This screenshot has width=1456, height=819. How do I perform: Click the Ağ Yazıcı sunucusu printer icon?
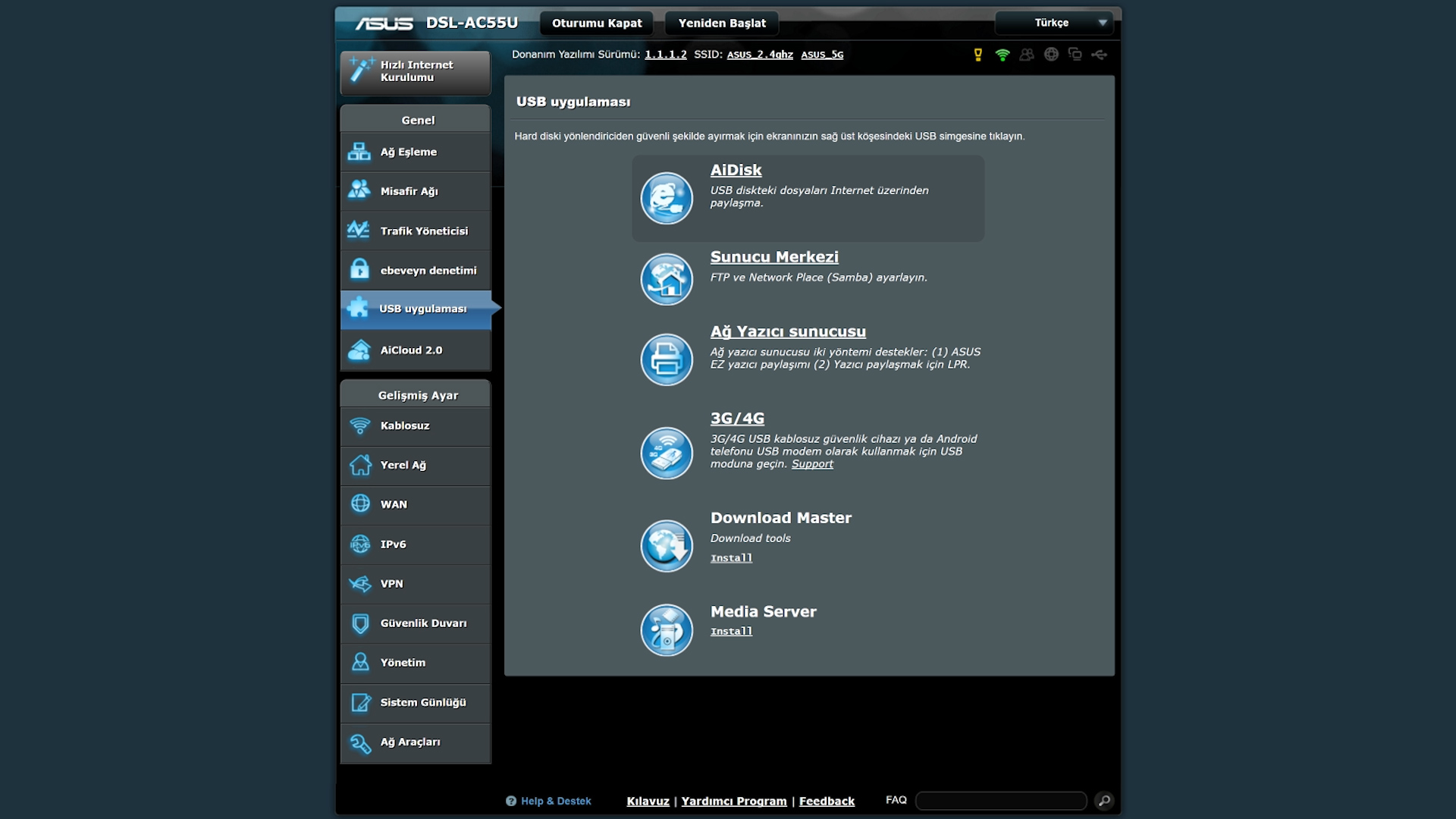(x=667, y=359)
